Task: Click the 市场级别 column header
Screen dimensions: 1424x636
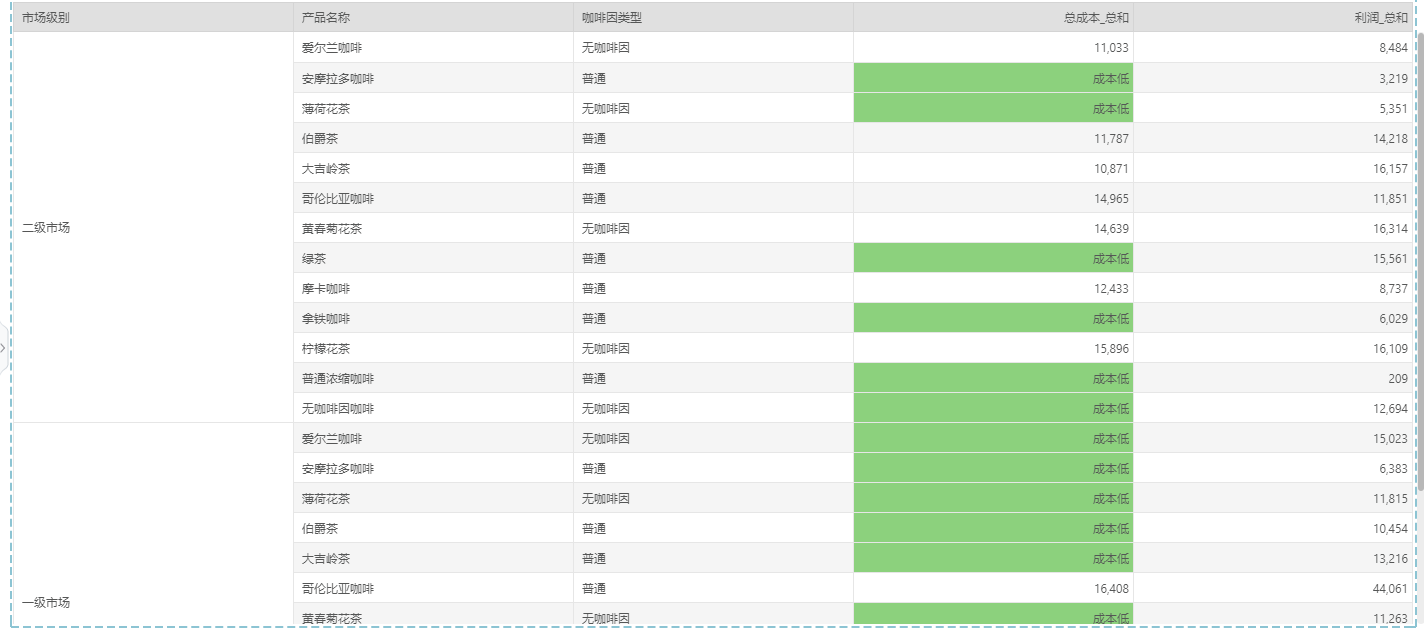Action: tap(46, 18)
